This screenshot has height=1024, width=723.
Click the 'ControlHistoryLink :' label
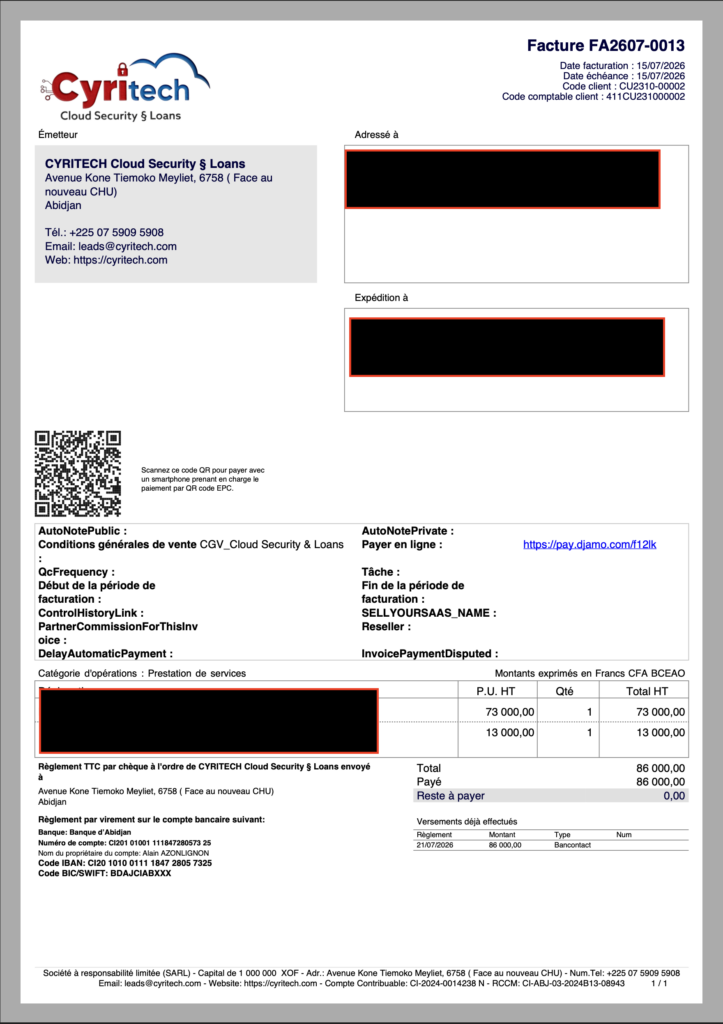point(91,613)
